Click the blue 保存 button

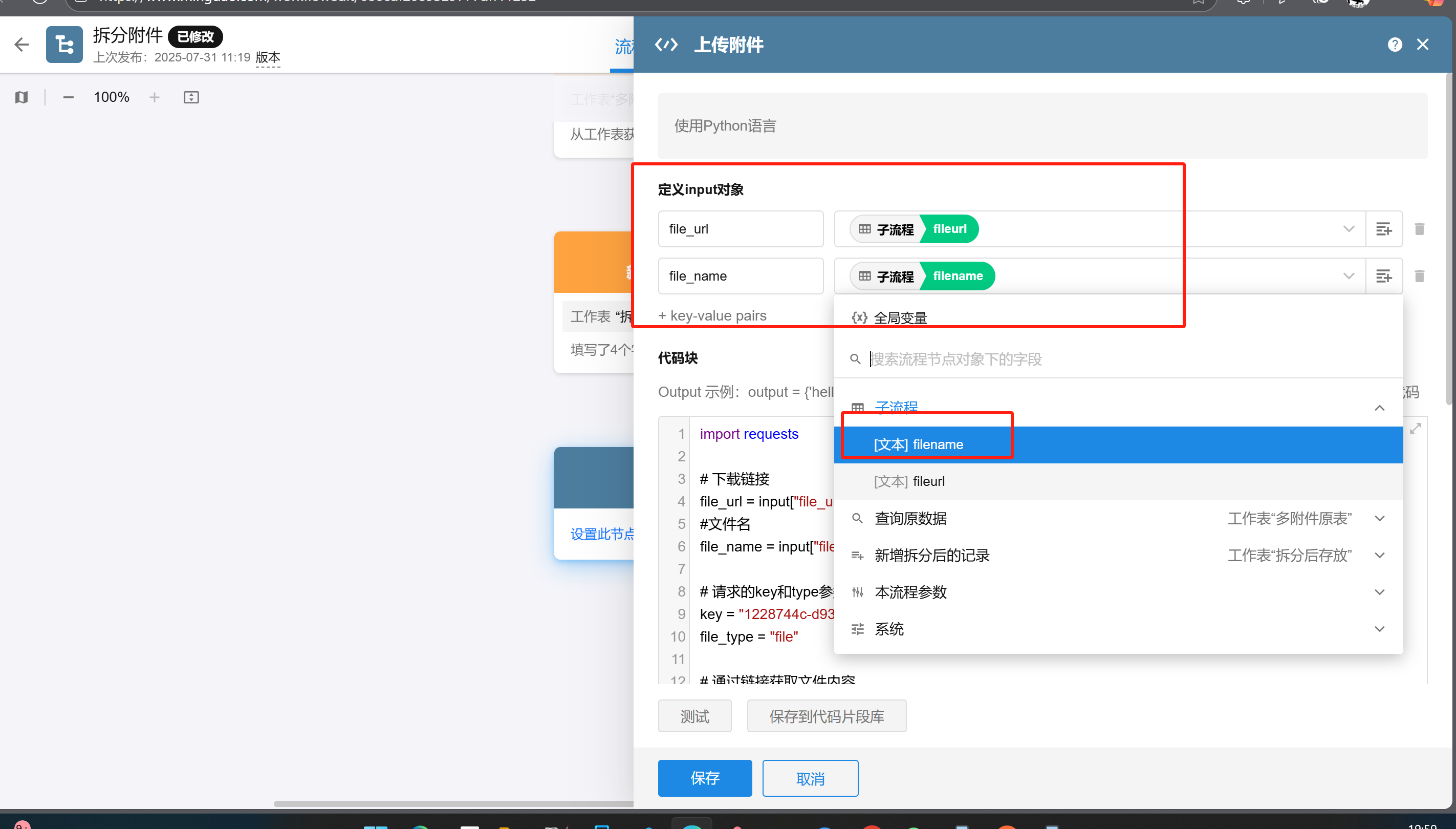pos(704,778)
